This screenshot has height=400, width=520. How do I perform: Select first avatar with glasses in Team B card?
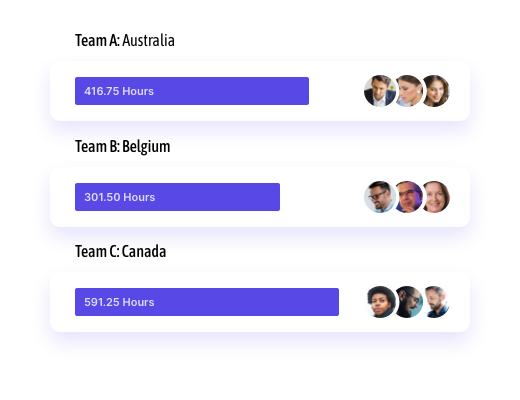pyautogui.click(x=380, y=197)
